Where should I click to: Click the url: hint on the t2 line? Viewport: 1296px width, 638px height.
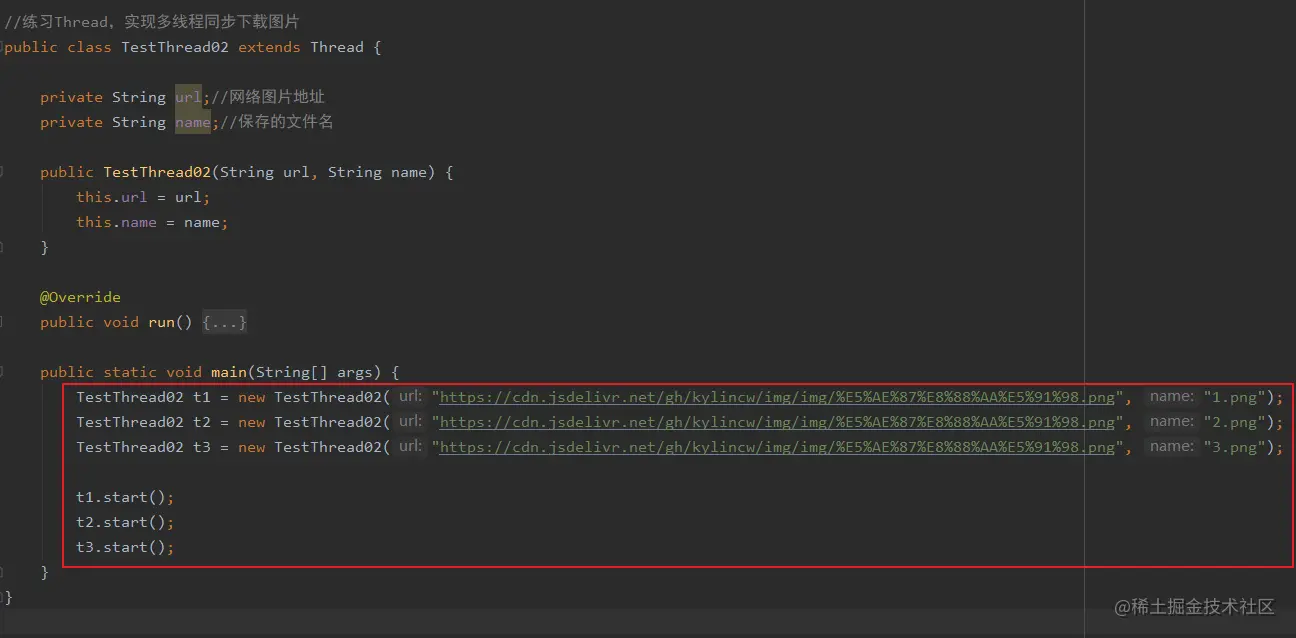pyautogui.click(x=410, y=421)
